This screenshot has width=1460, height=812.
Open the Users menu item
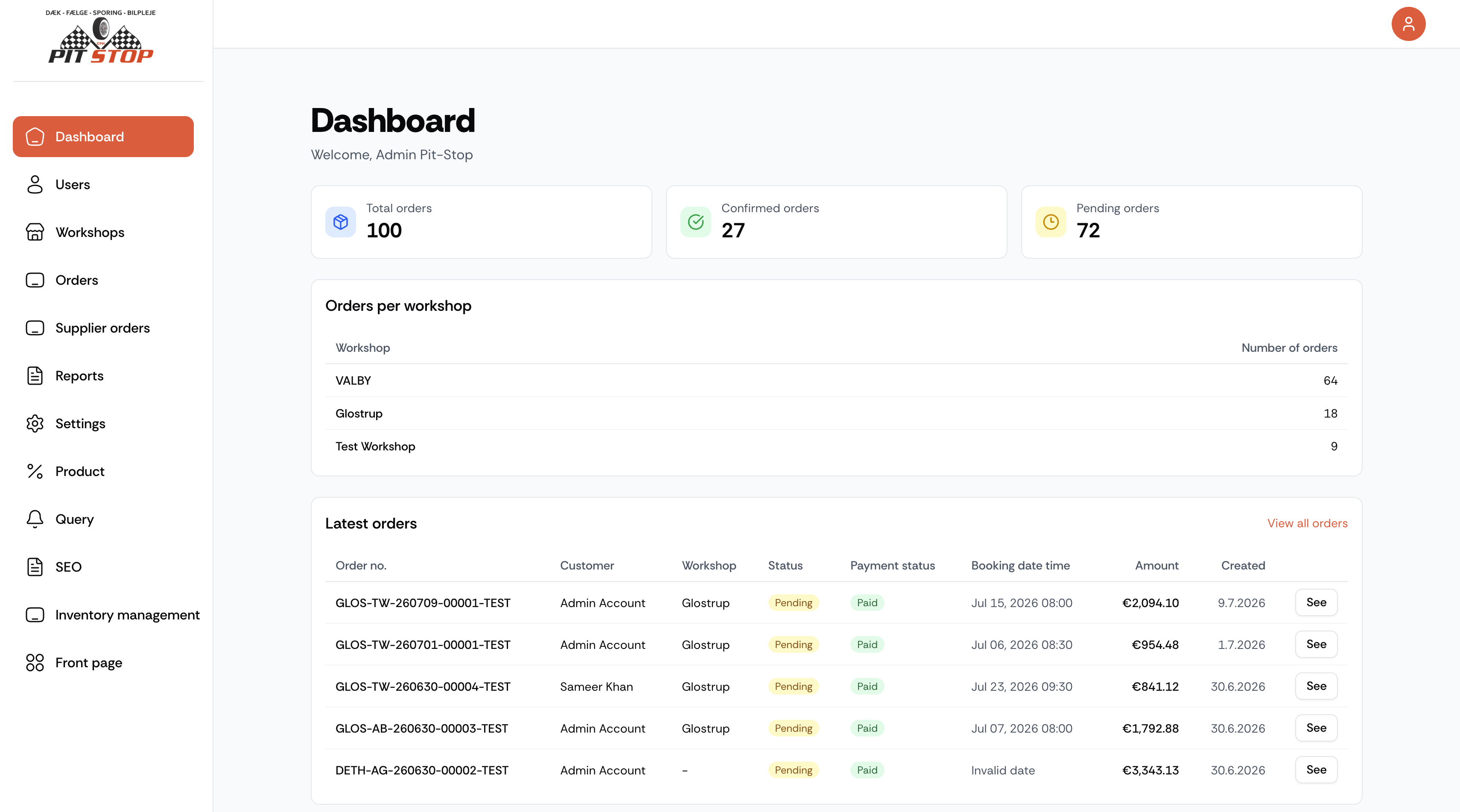click(x=103, y=184)
